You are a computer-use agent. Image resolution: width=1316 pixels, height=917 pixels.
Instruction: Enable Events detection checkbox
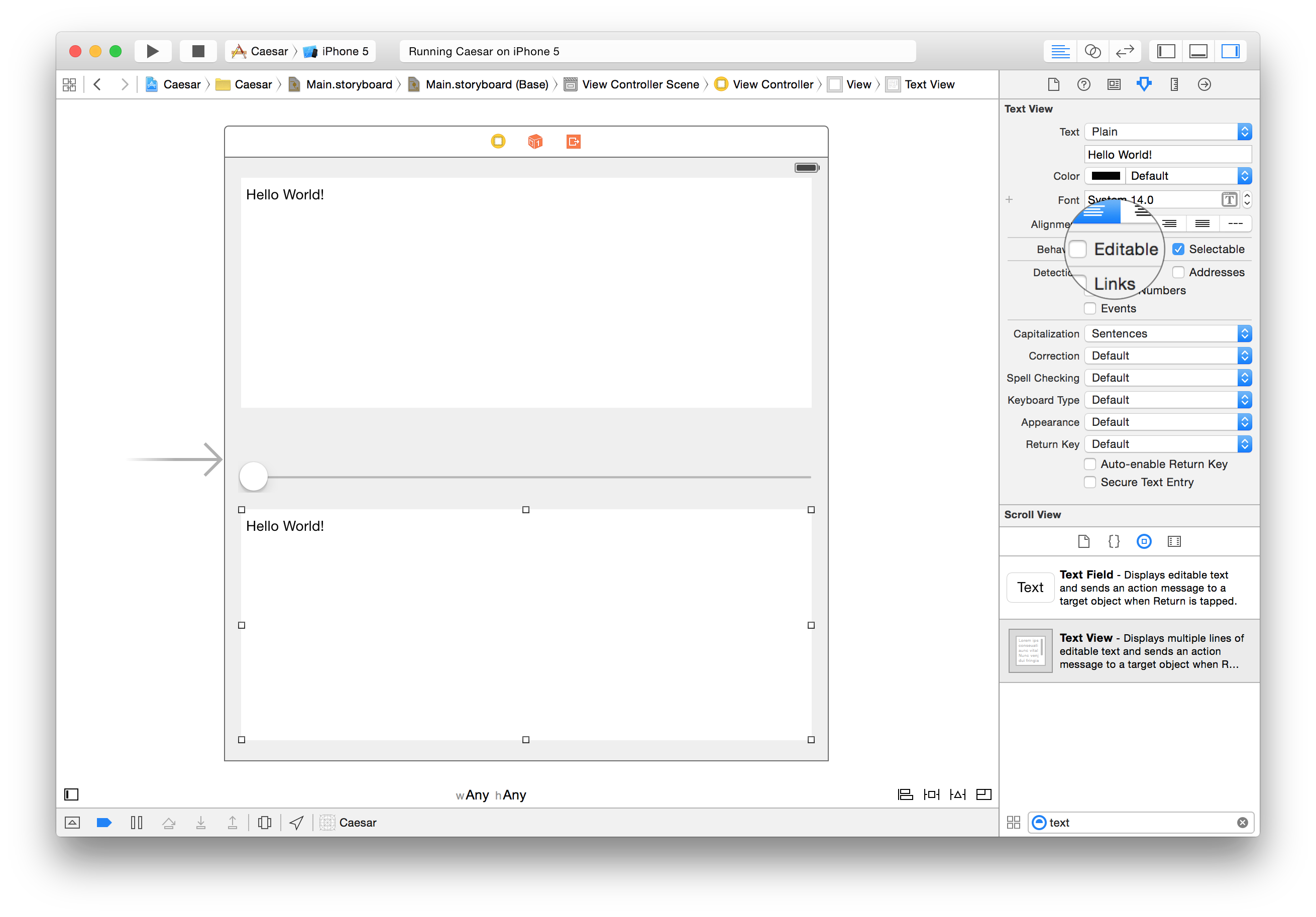[1090, 308]
